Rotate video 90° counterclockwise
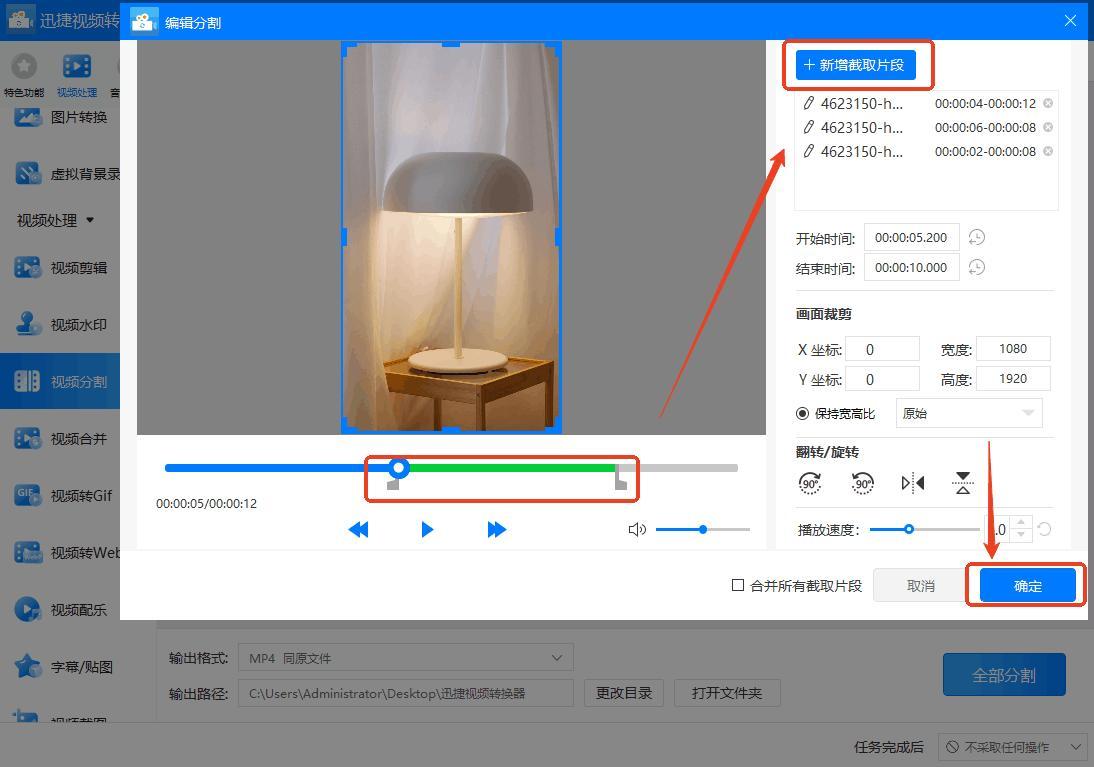The image size is (1094, 767). [862, 484]
